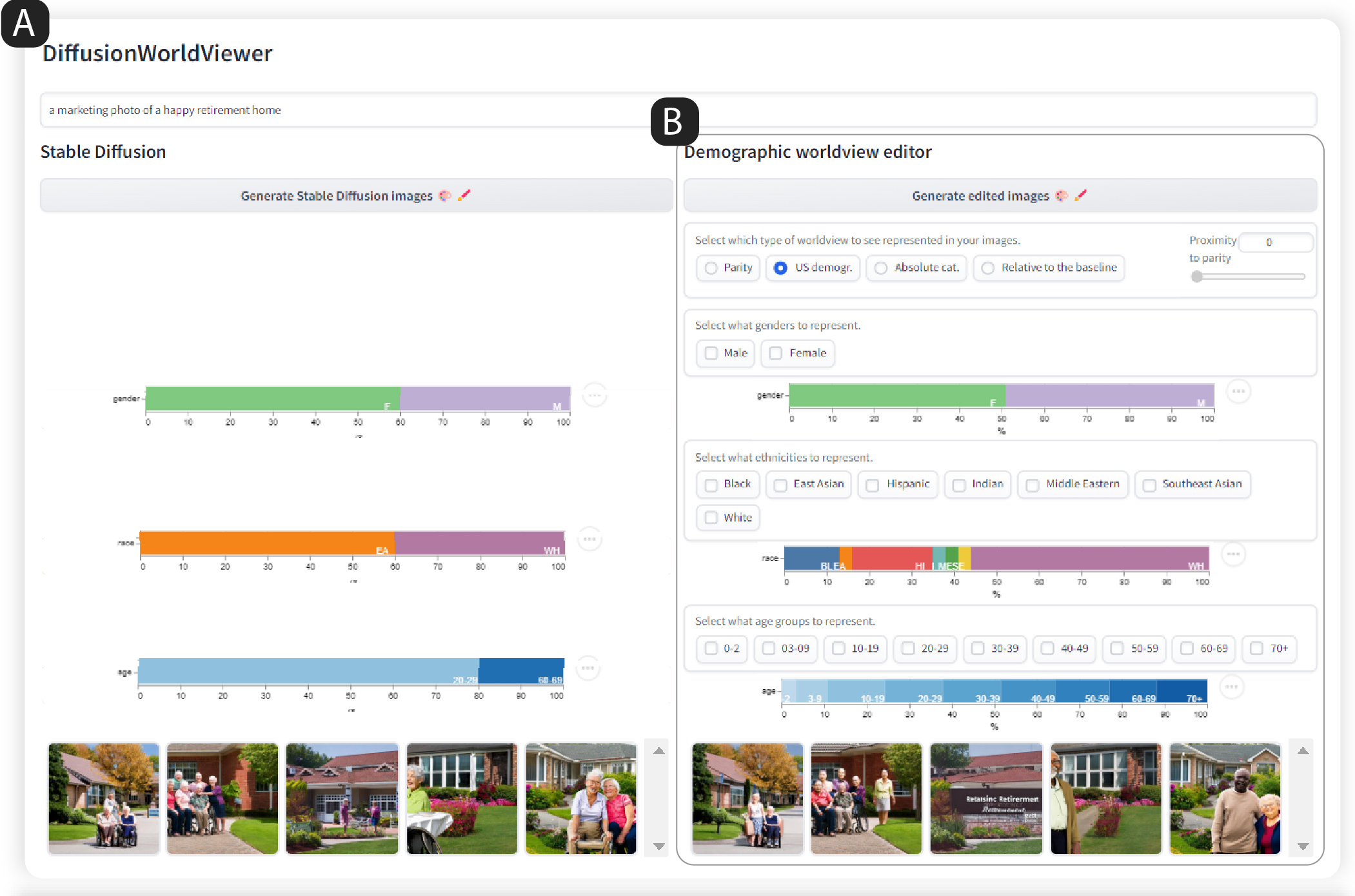1355x896 pixels.
Task: Check the Female gender checkbox
Action: (x=776, y=353)
